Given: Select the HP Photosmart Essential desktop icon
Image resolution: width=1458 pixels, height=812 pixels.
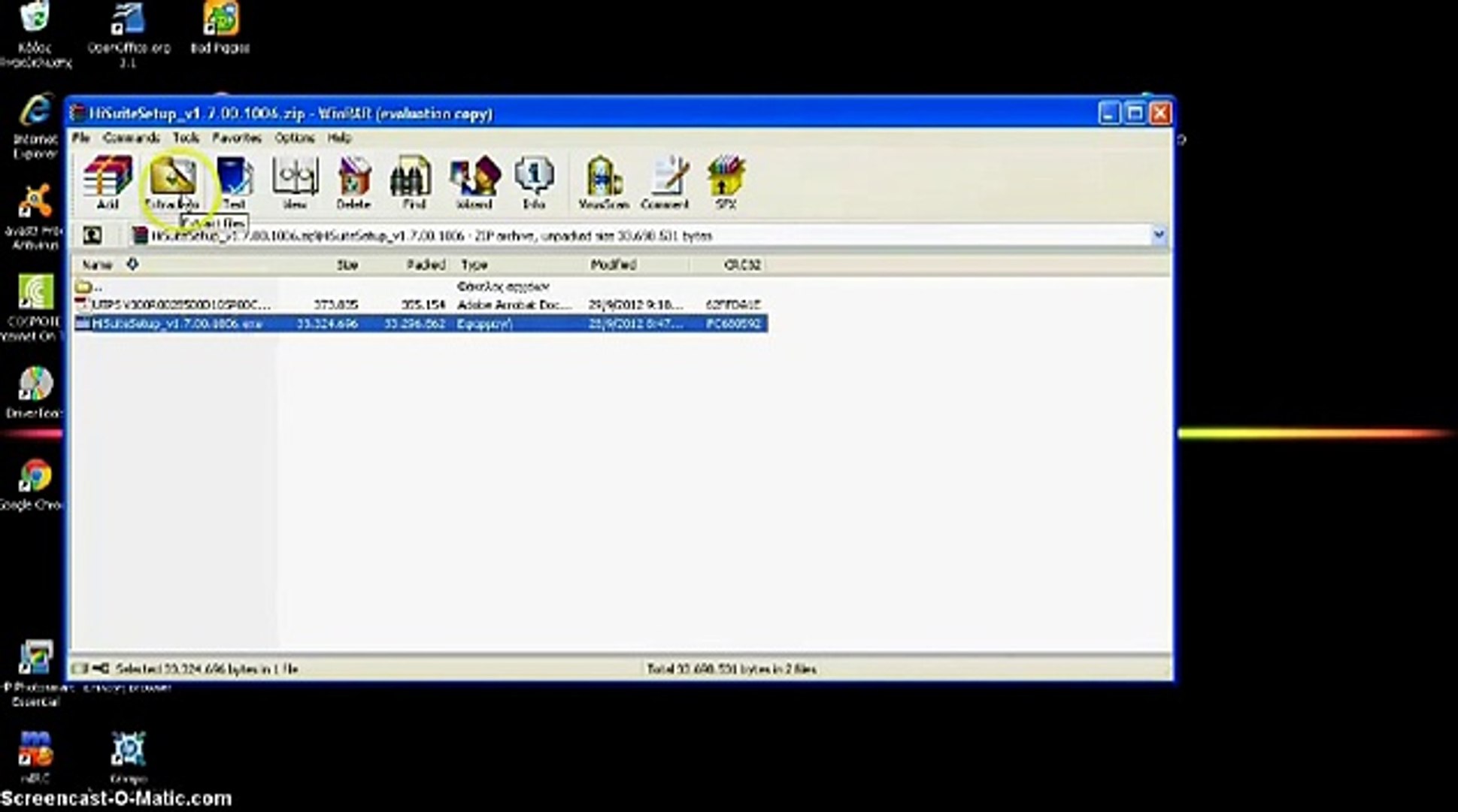Looking at the screenshot, I should point(35,674).
